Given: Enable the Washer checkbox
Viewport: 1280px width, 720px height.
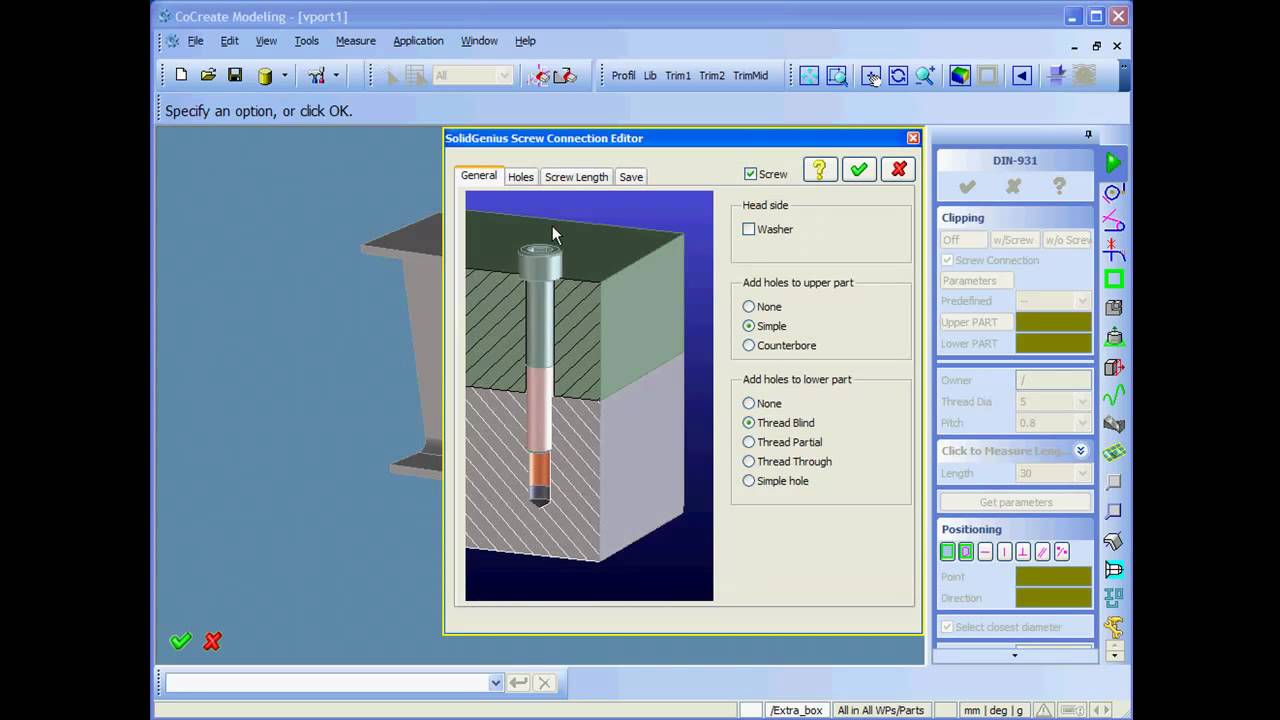Looking at the screenshot, I should pyautogui.click(x=748, y=229).
